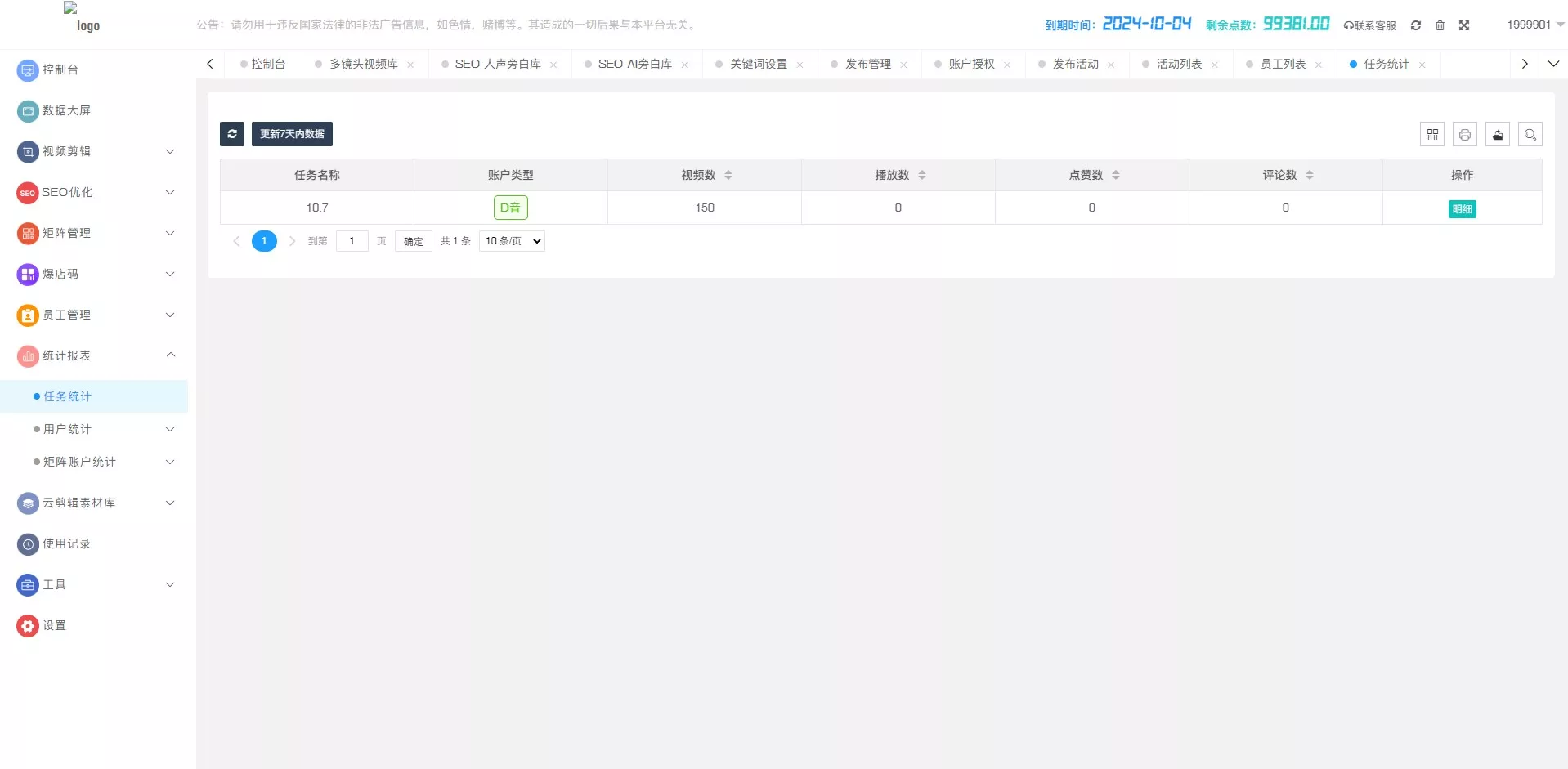The height and width of the screenshot is (769, 1568).
Task: Click the print icon on the table toolbar
Action: (1464, 134)
